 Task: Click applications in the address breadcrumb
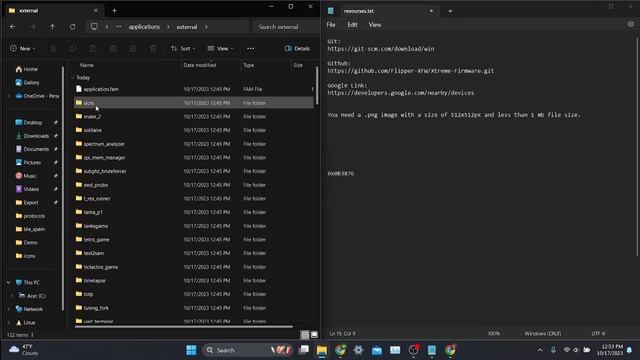pos(144,27)
